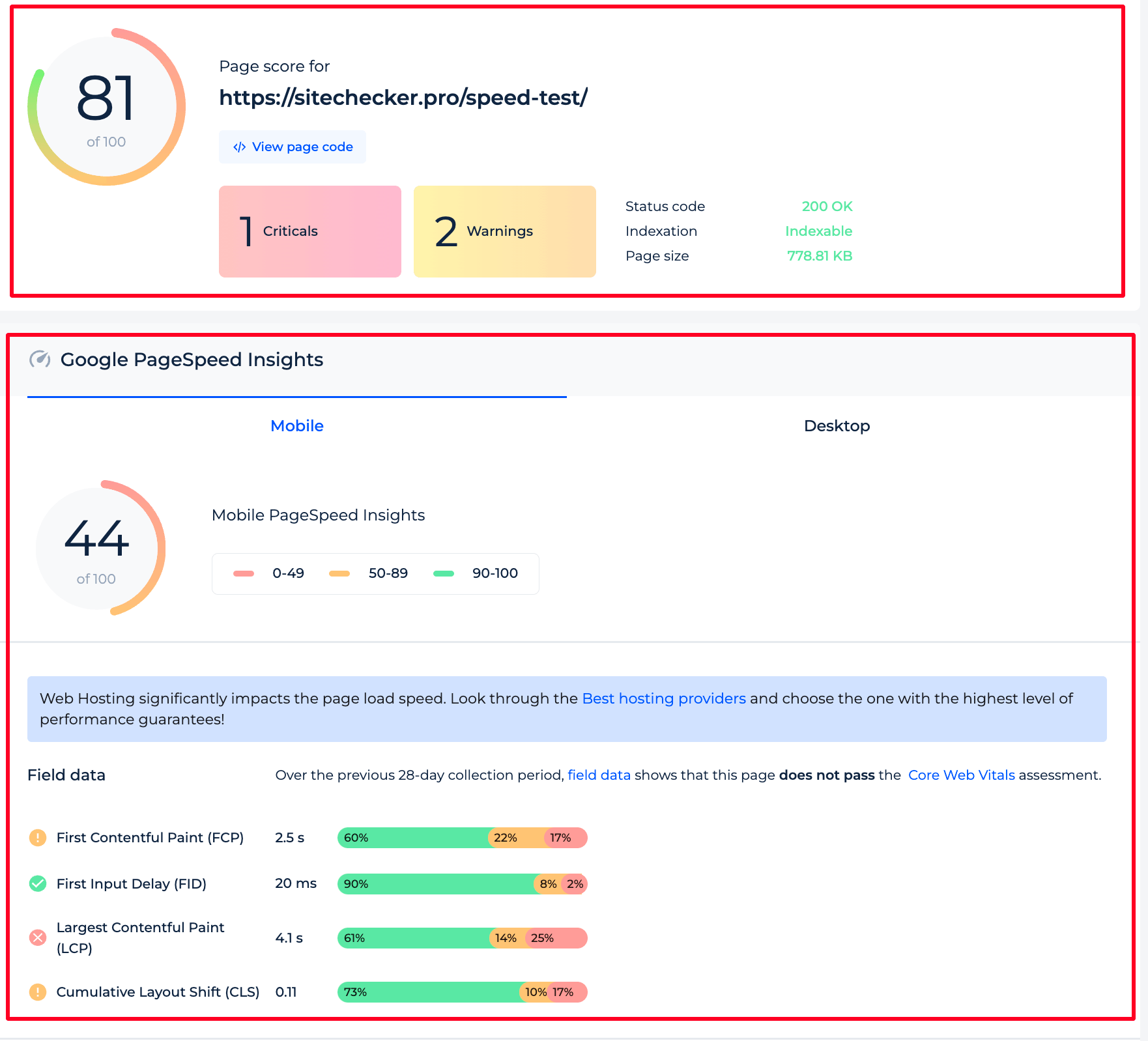Click the code brackets icon in View page code

coord(239,147)
